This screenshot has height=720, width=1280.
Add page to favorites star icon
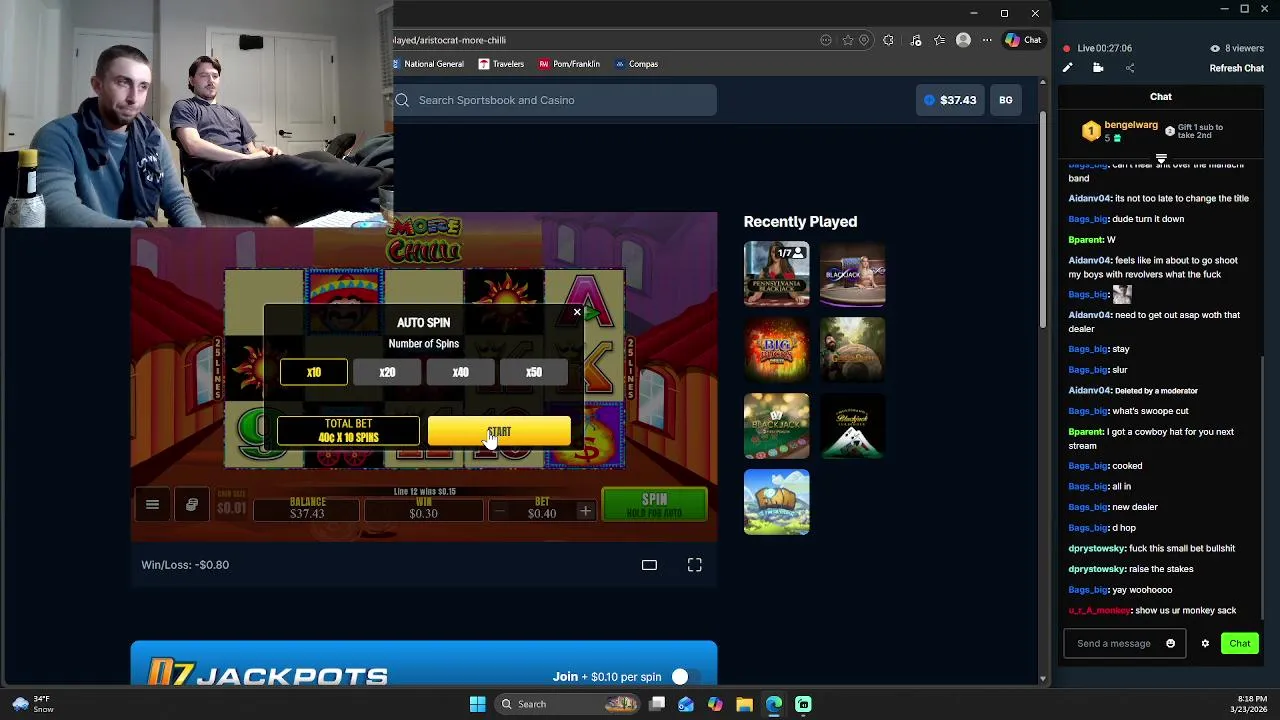coord(848,40)
